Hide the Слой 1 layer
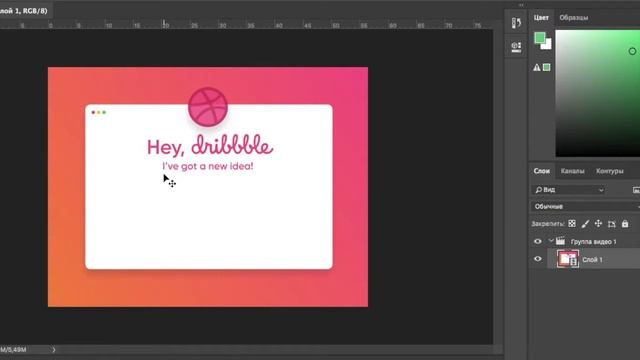 [x=538, y=259]
